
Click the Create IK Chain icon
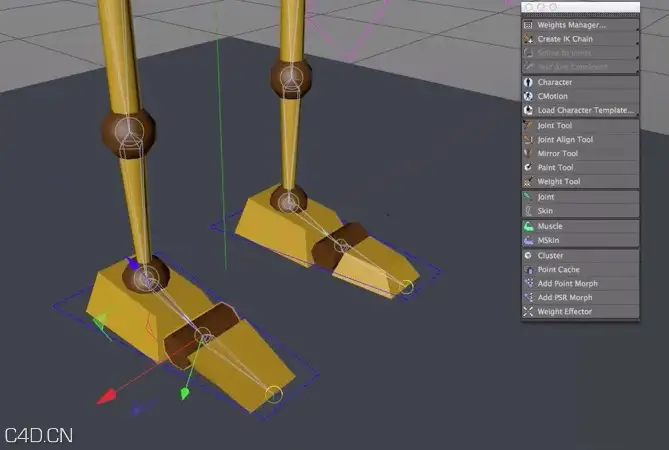pyautogui.click(x=528, y=39)
